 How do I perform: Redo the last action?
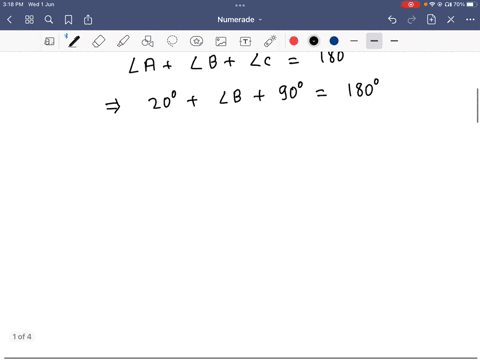pyautogui.click(x=412, y=20)
